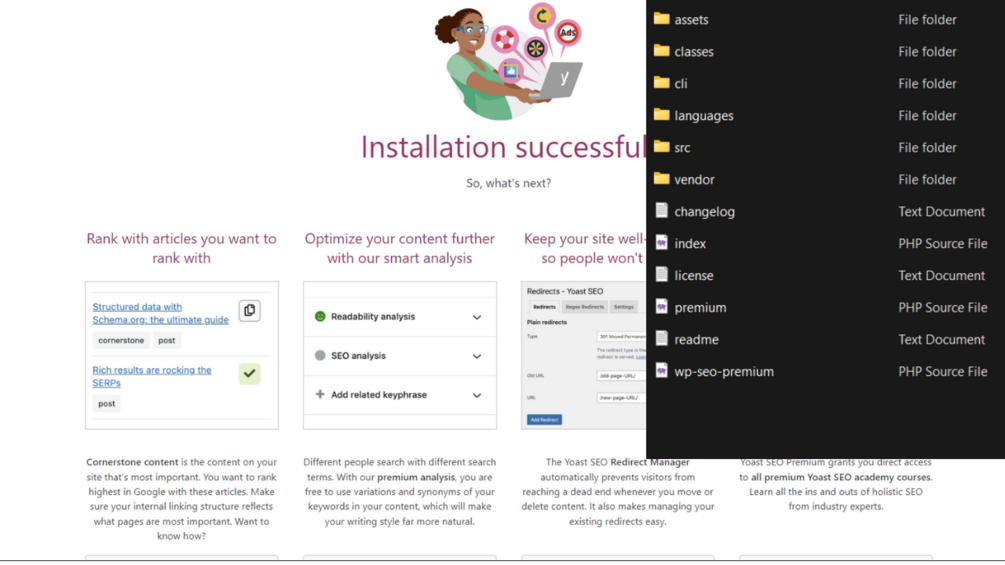
Task: Select the languages folder icon
Action: 661,115
